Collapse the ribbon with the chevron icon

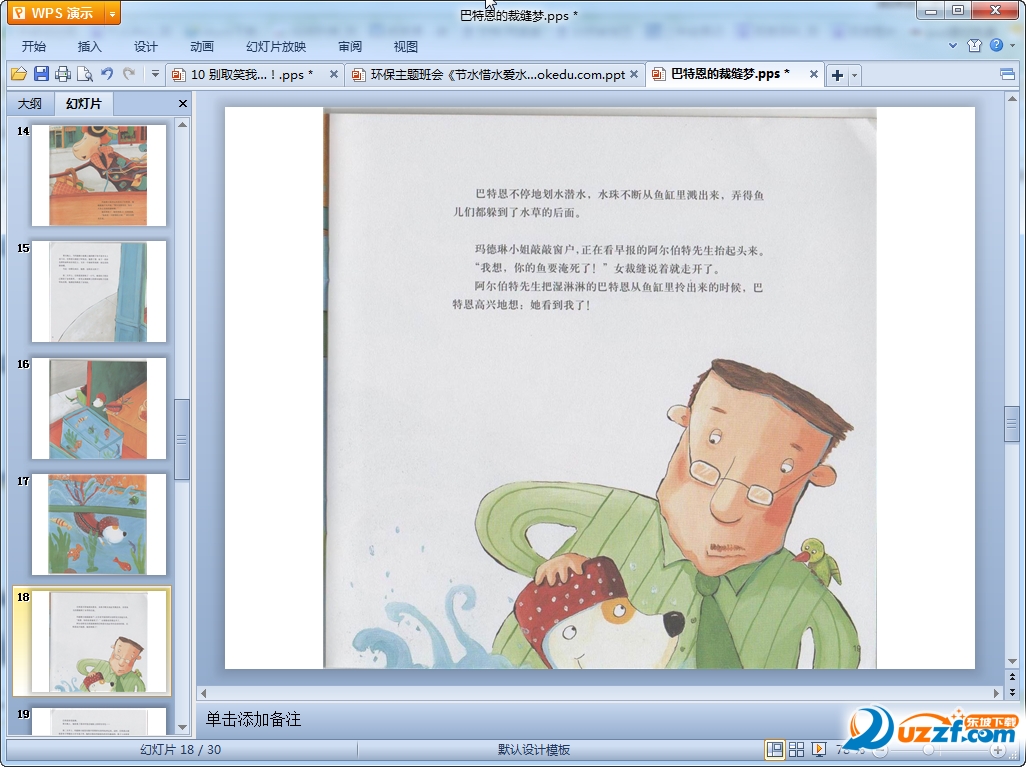click(953, 45)
